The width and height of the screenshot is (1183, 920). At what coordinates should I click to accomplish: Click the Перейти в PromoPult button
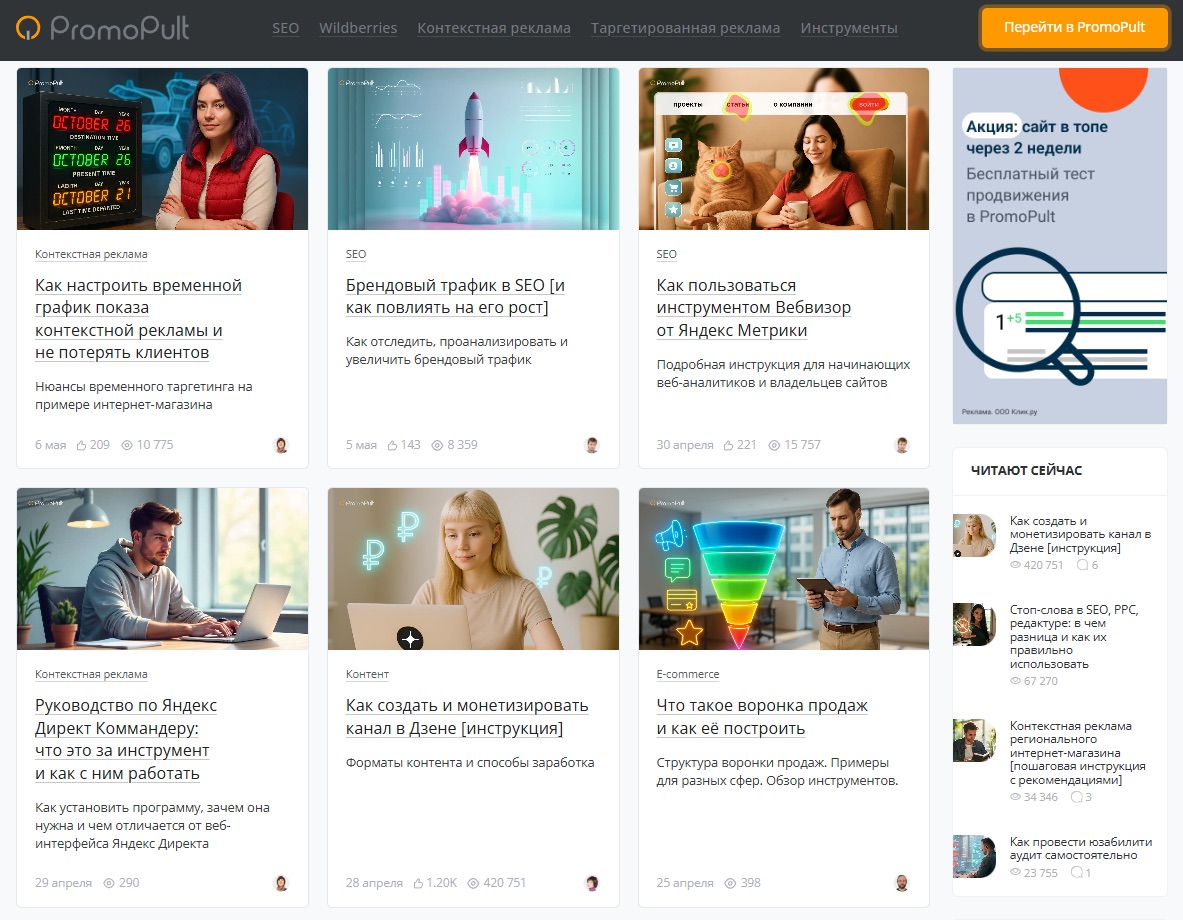click(1074, 27)
